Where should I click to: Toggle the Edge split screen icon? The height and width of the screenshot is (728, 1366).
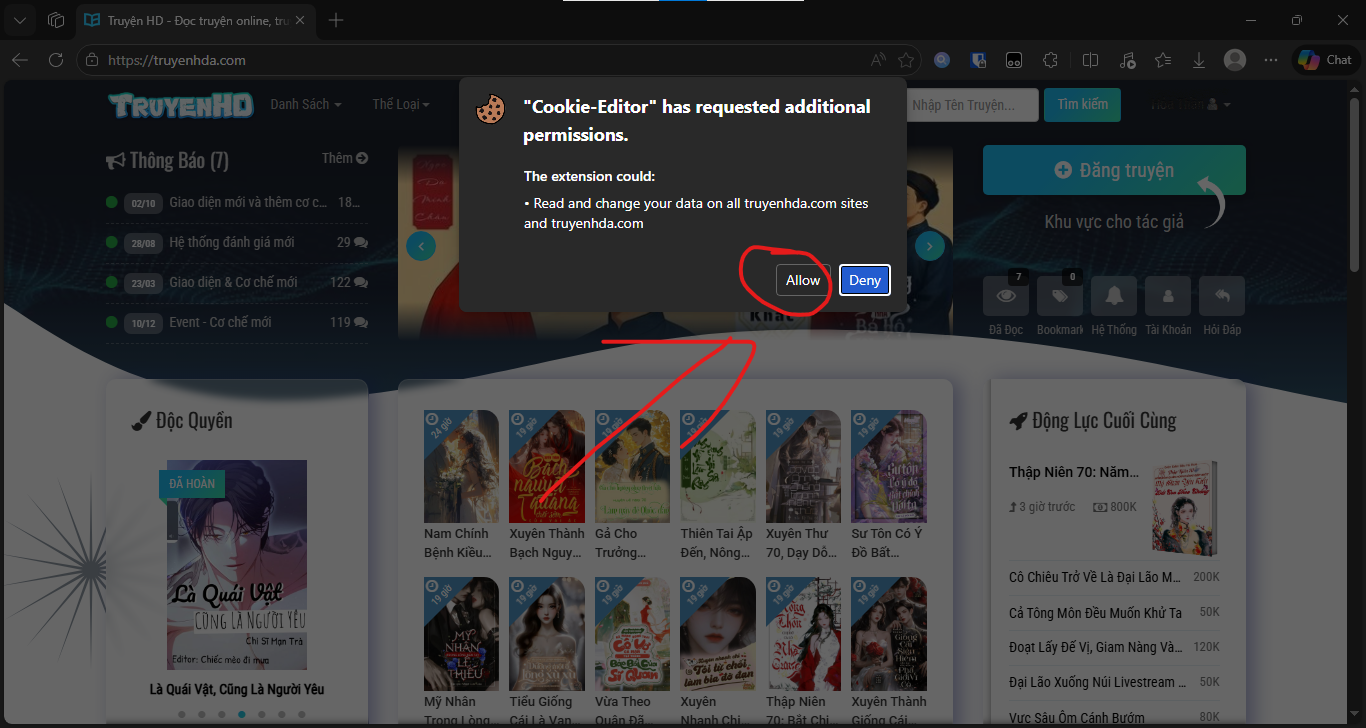point(1091,60)
